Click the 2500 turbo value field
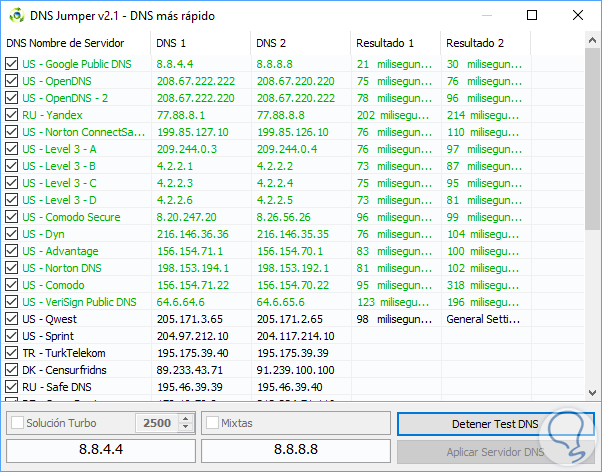 point(157,423)
